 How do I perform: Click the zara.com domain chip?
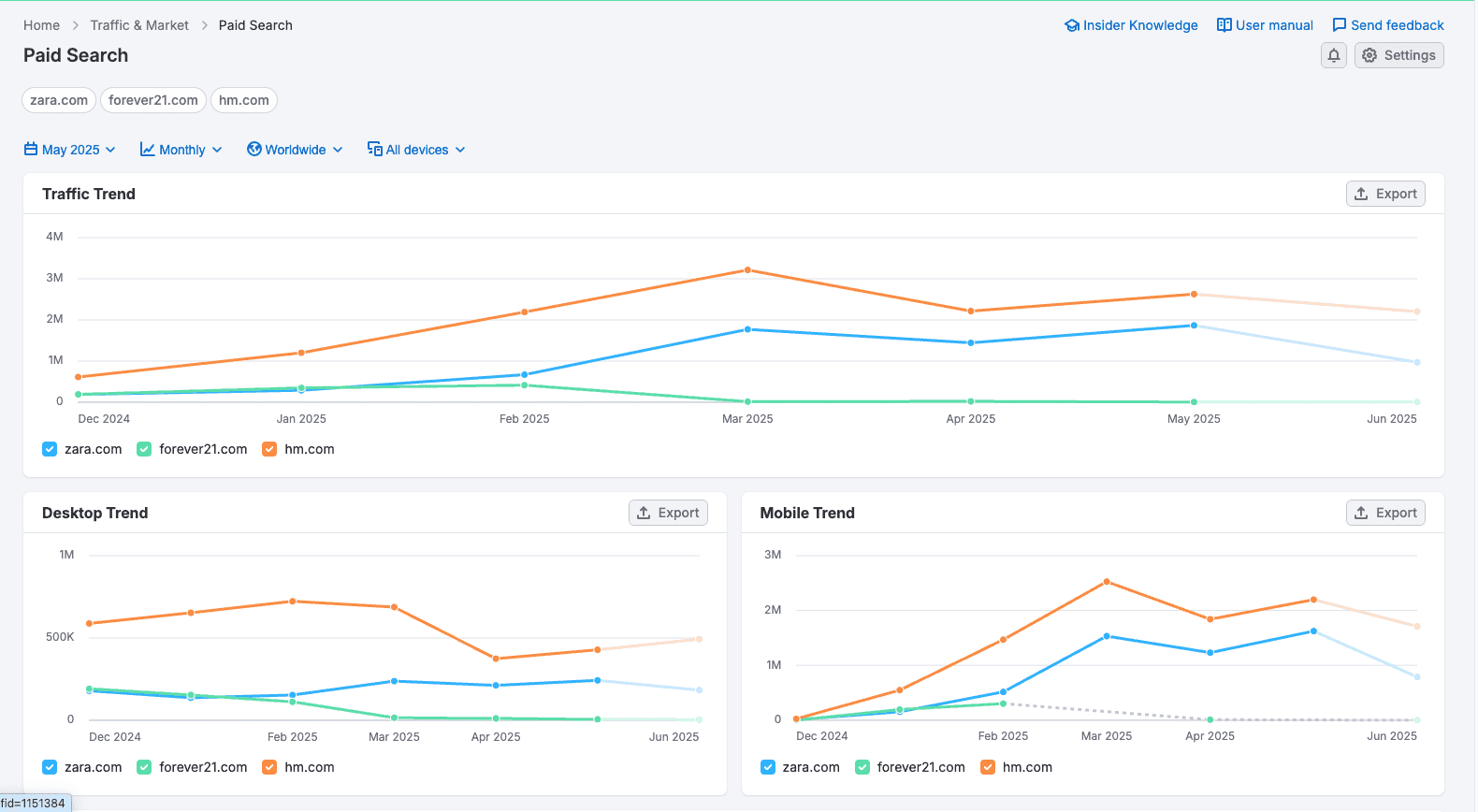click(x=59, y=100)
